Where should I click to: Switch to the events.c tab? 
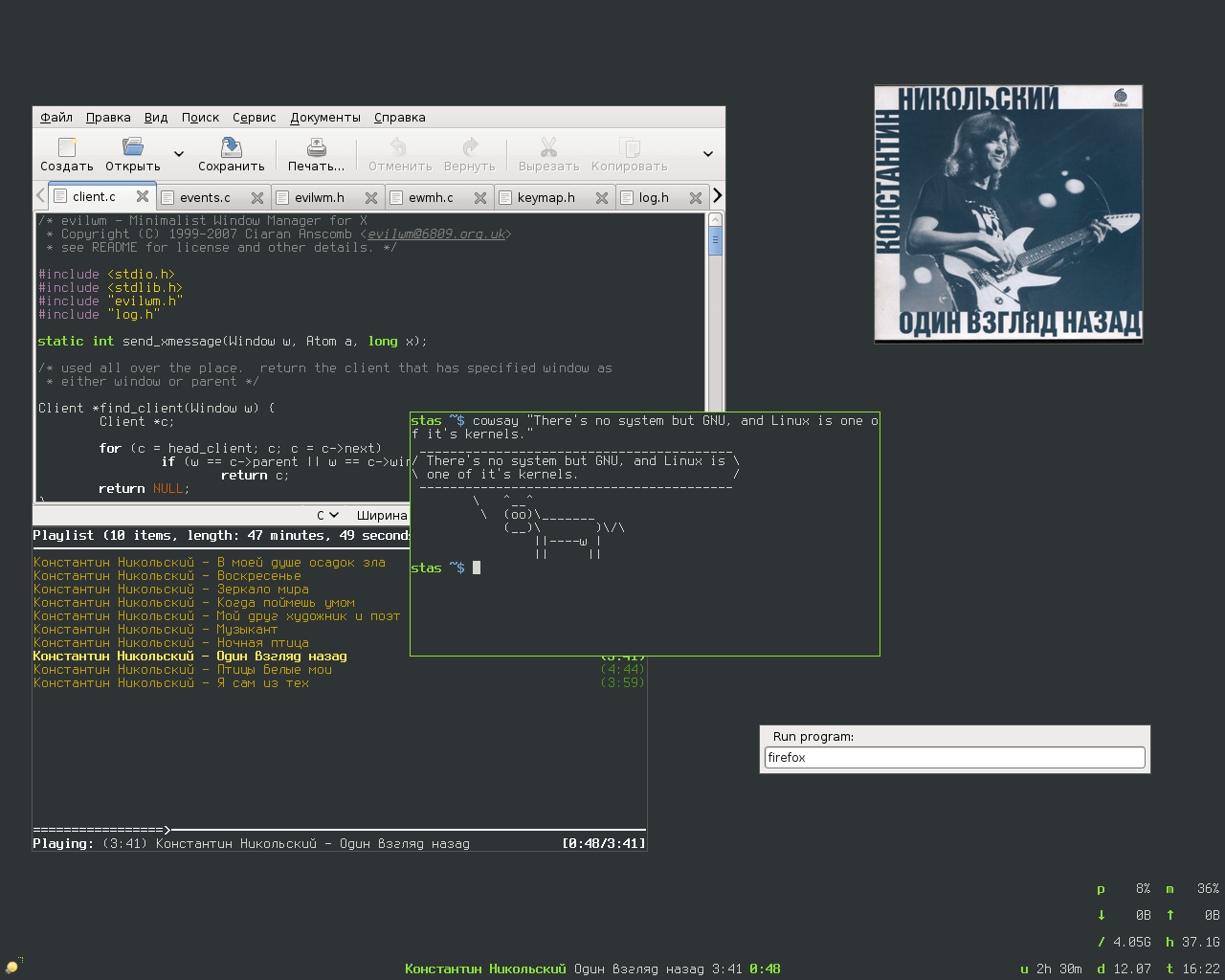[205, 198]
